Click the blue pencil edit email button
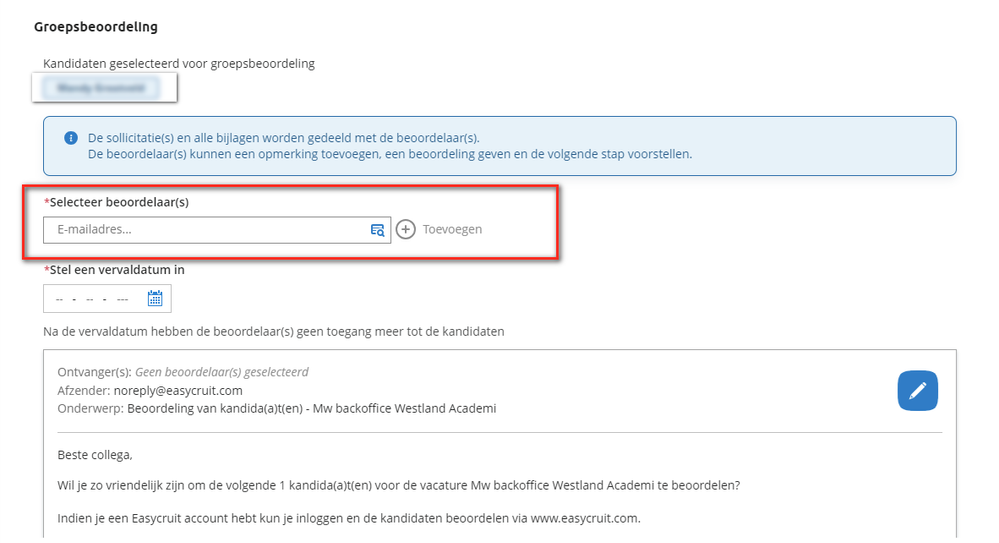The width and height of the screenshot is (999, 543). coord(917,391)
